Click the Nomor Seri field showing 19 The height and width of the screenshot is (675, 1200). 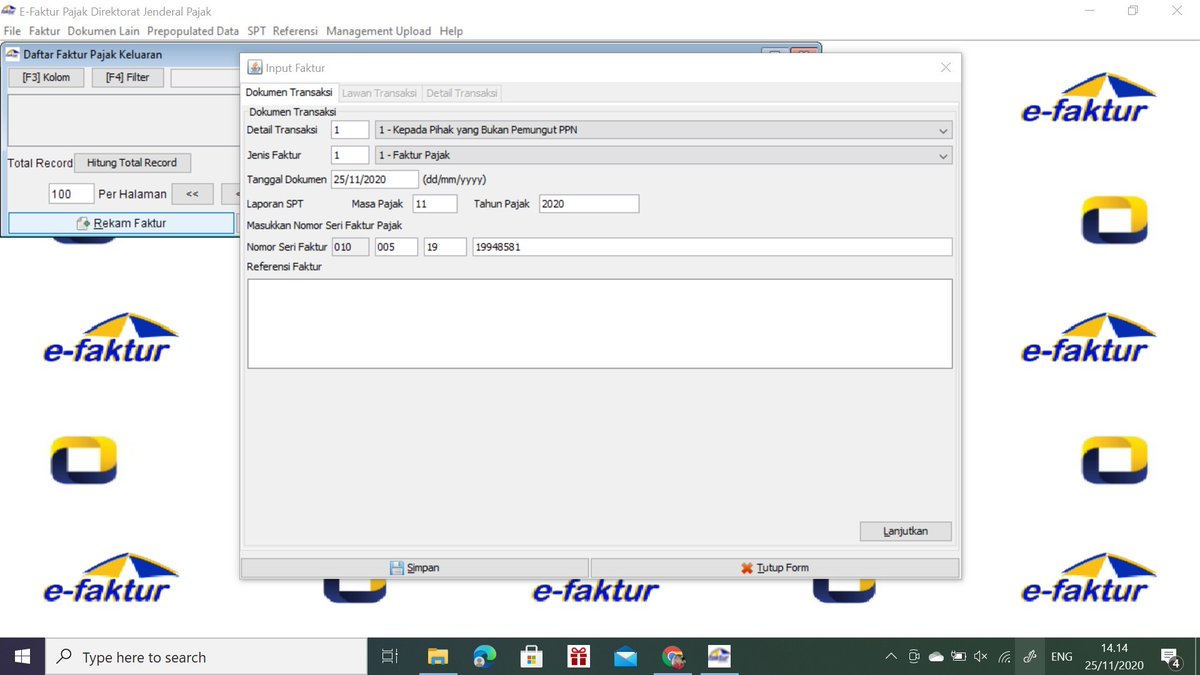[x=445, y=247]
